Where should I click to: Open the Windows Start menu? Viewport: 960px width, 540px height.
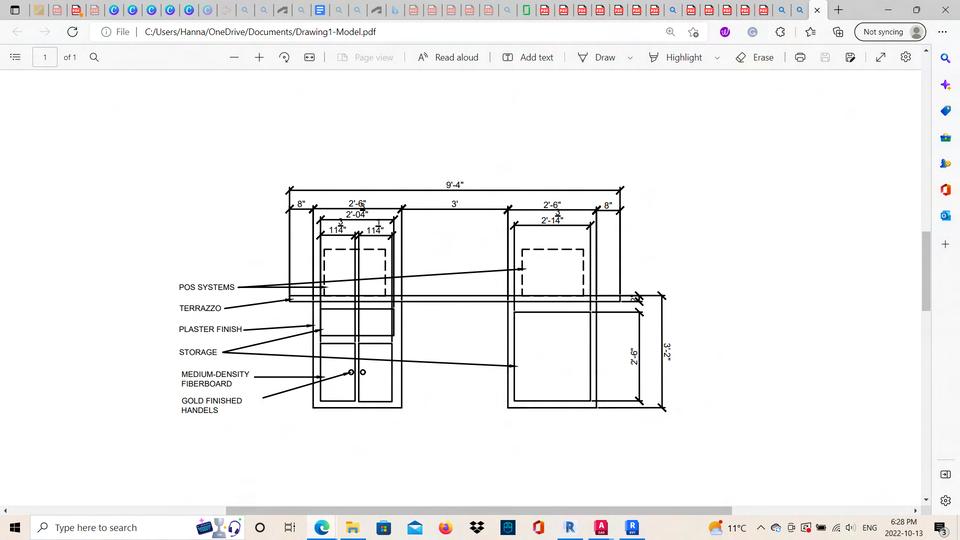(x=15, y=527)
